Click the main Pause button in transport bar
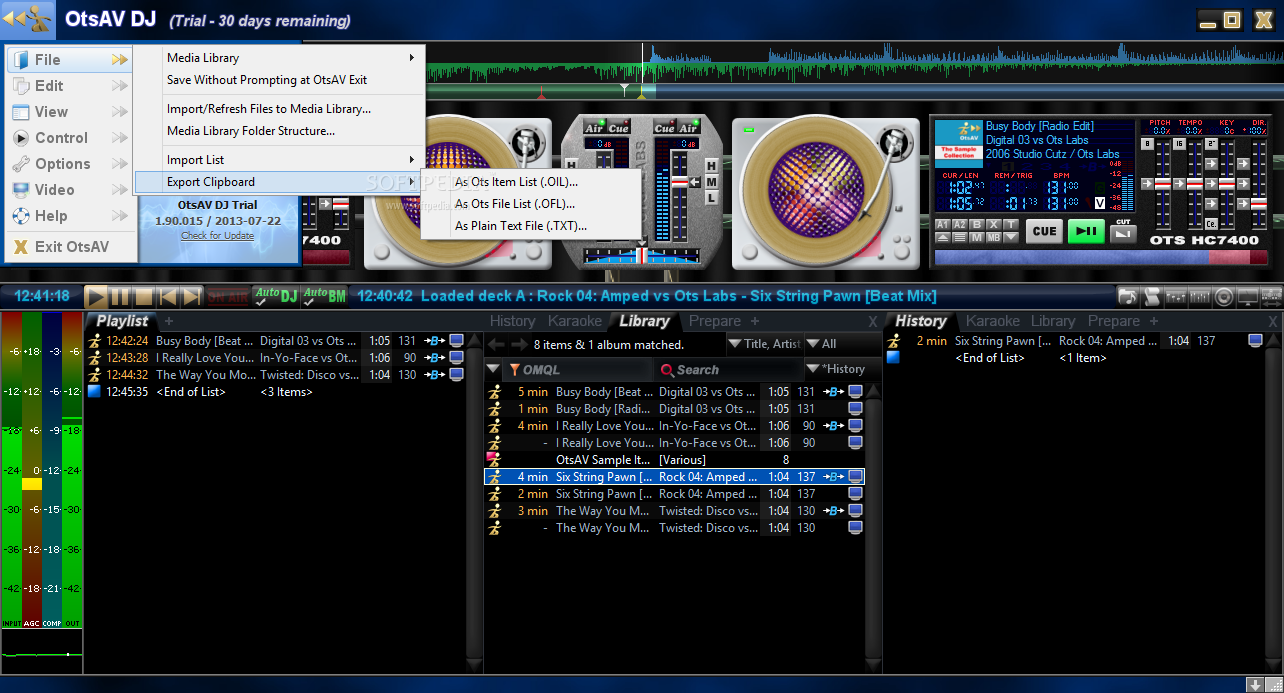Screen dimensions: 1284x693 [x=120, y=296]
